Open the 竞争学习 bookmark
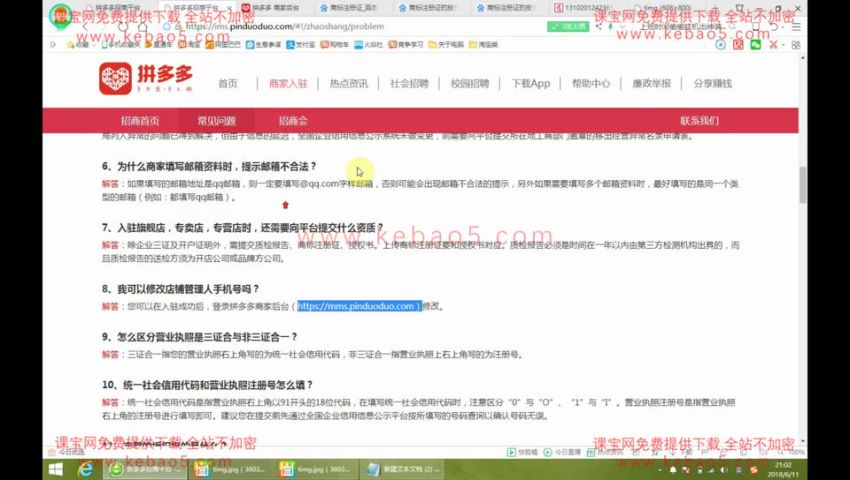This screenshot has width=850, height=480. click(x=405, y=44)
